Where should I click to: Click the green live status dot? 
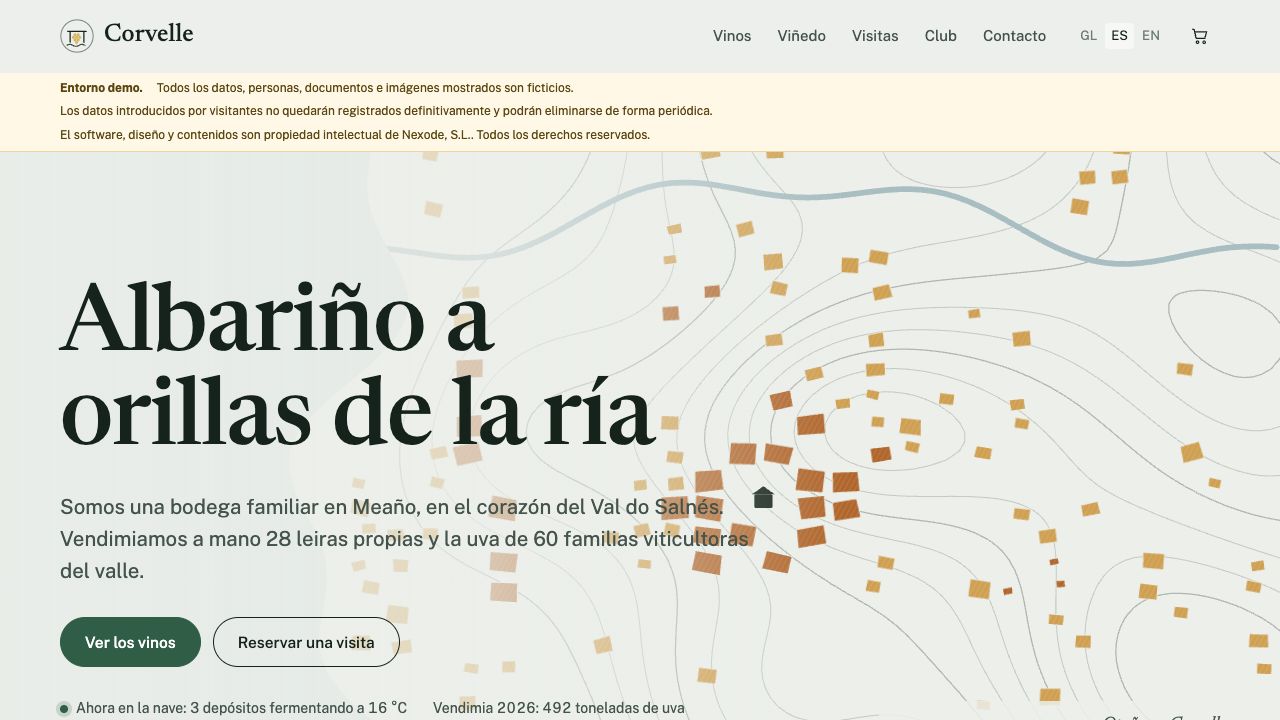(64, 708)
